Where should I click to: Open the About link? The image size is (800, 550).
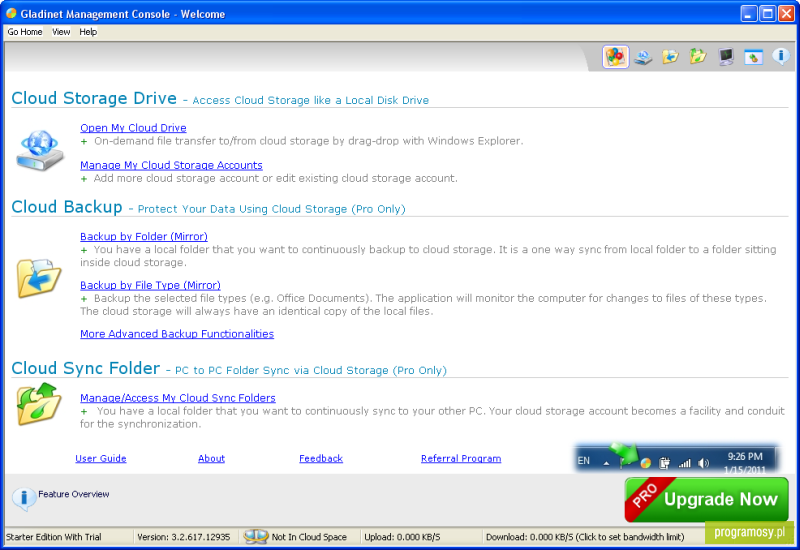click(211, 458)
